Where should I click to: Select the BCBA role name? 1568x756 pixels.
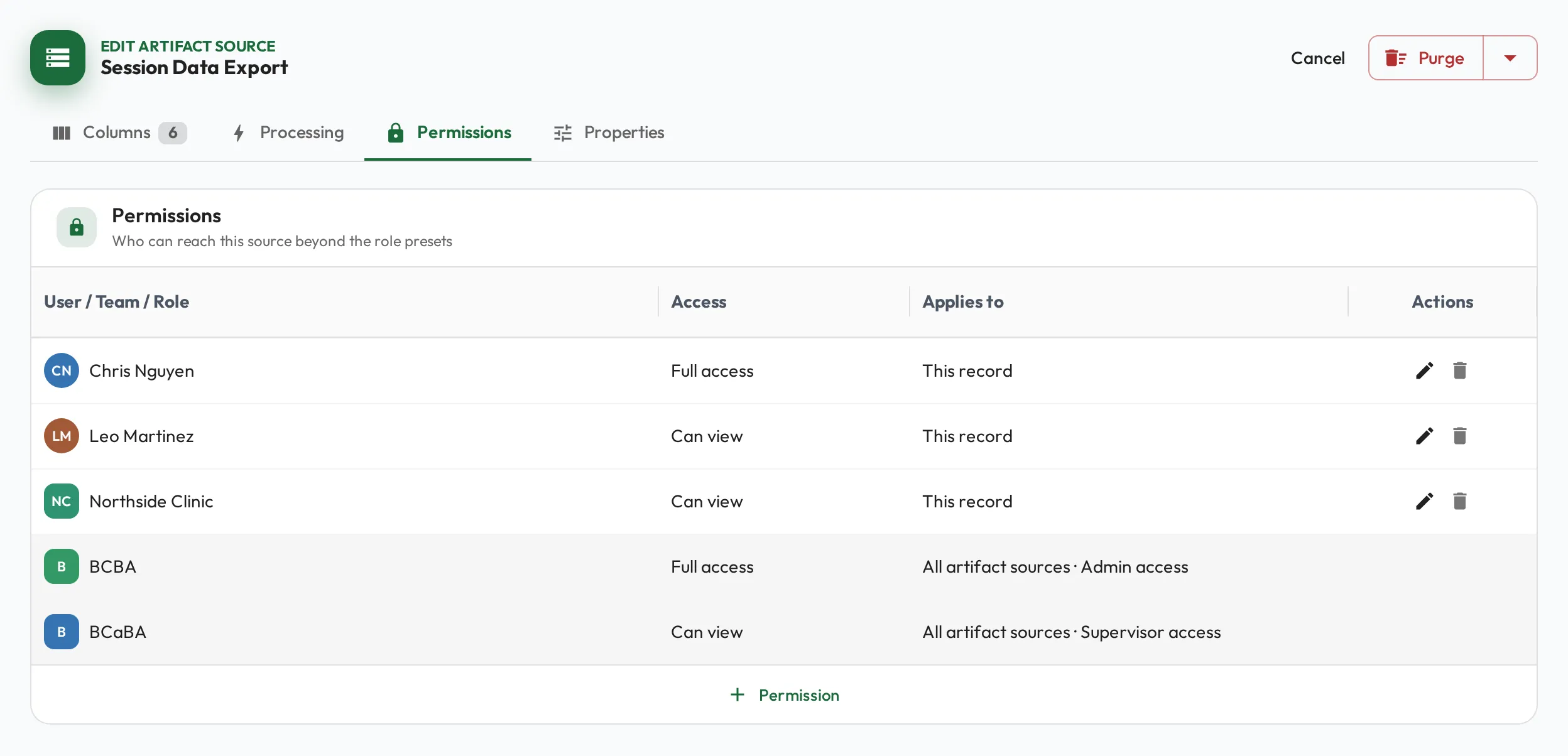point(112,566)
